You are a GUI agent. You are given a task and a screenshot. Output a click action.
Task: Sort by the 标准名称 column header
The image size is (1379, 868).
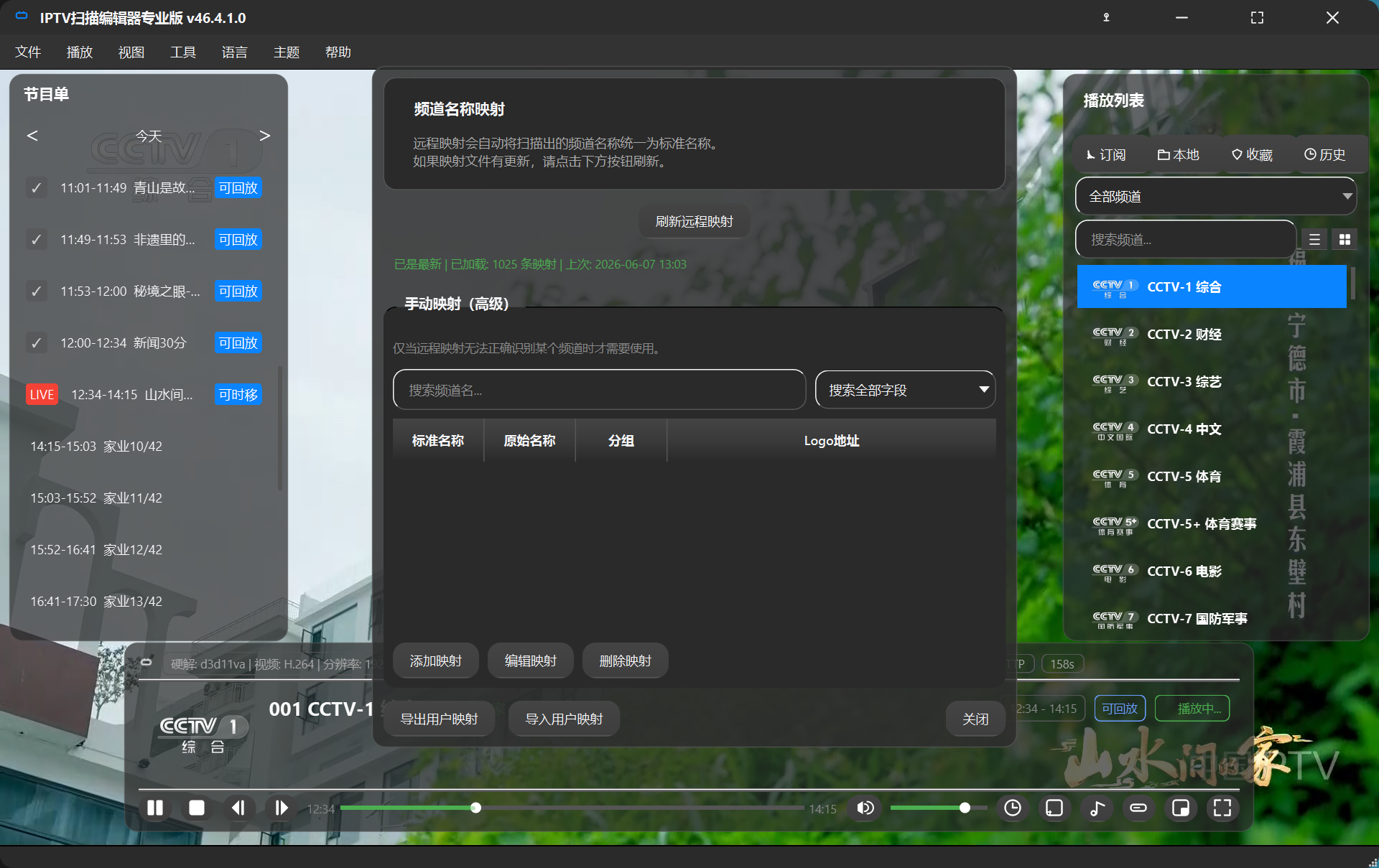point(438,440)
